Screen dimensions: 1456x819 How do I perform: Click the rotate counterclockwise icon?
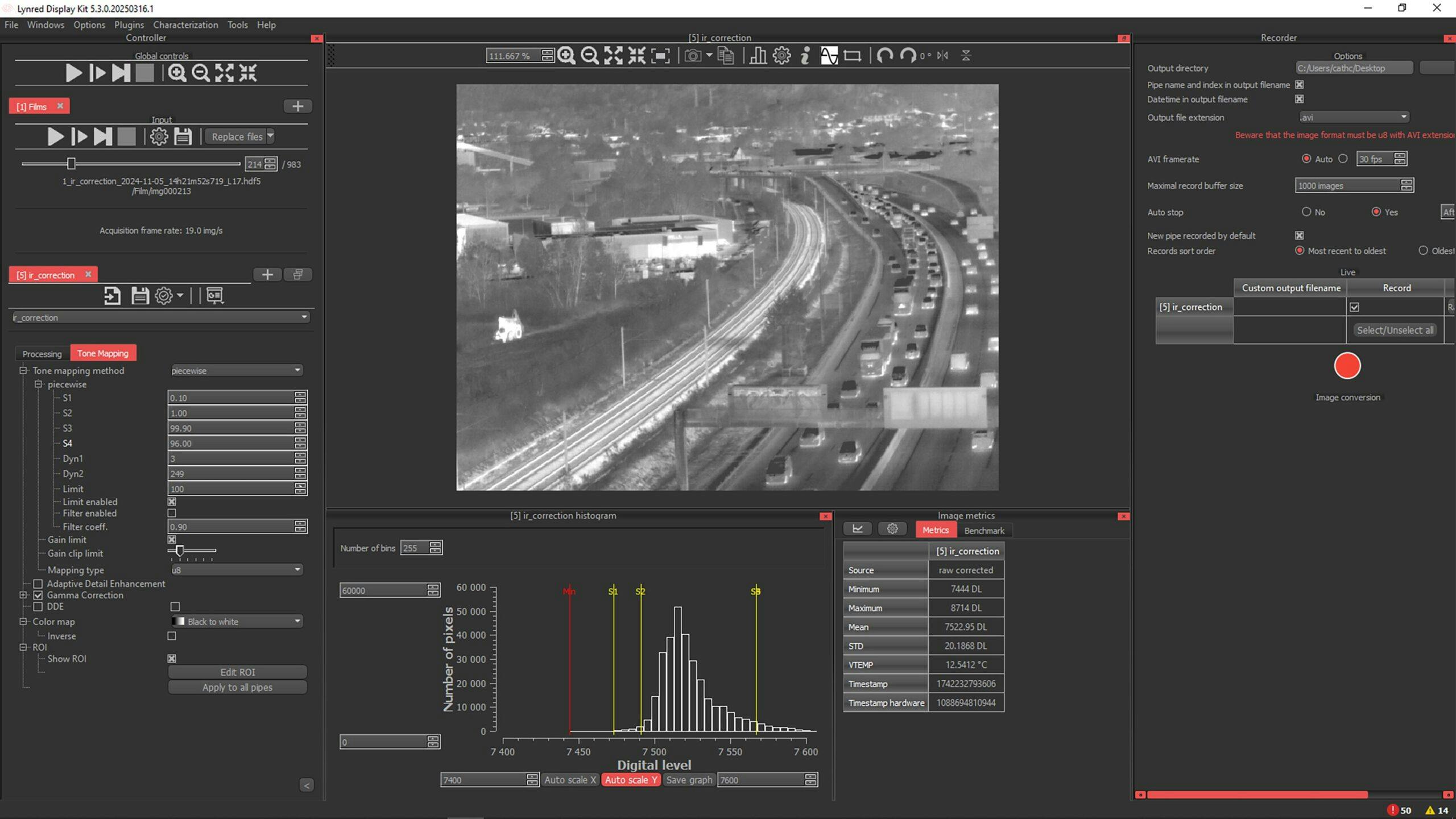pos(884,56)
